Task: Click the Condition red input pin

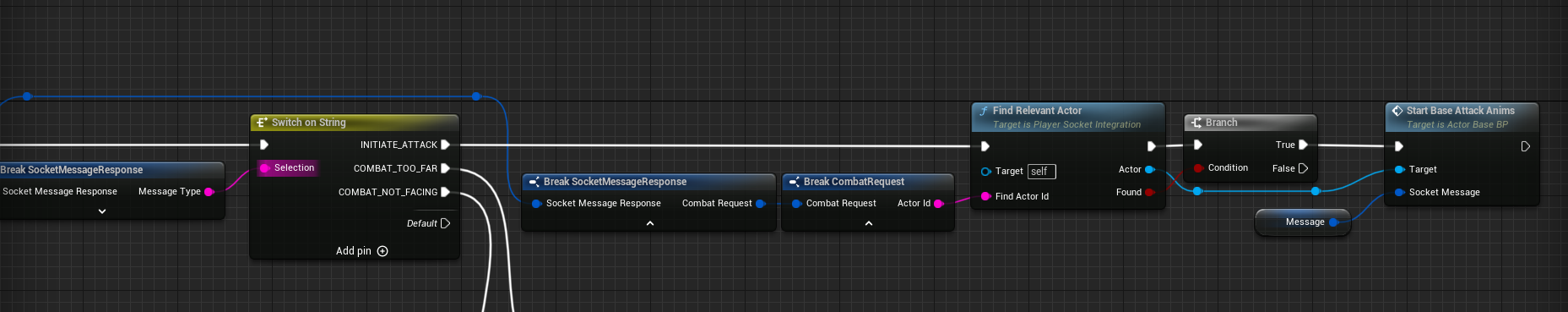Action: (1198, 168)
